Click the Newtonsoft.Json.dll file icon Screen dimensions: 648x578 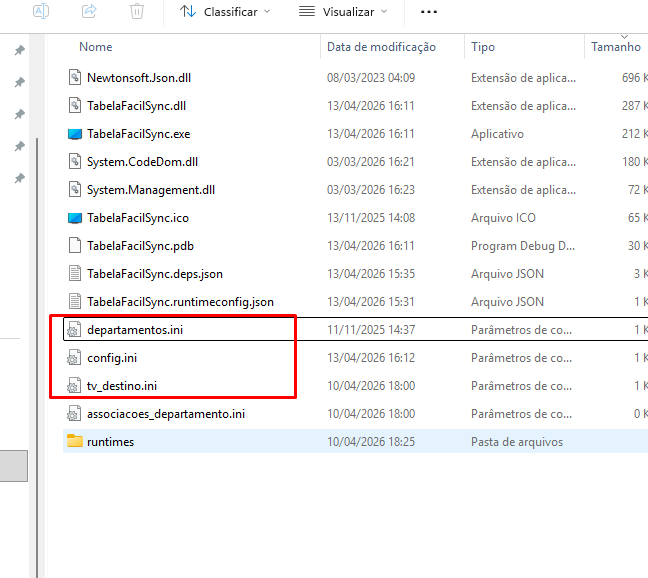tap(74, 78)
